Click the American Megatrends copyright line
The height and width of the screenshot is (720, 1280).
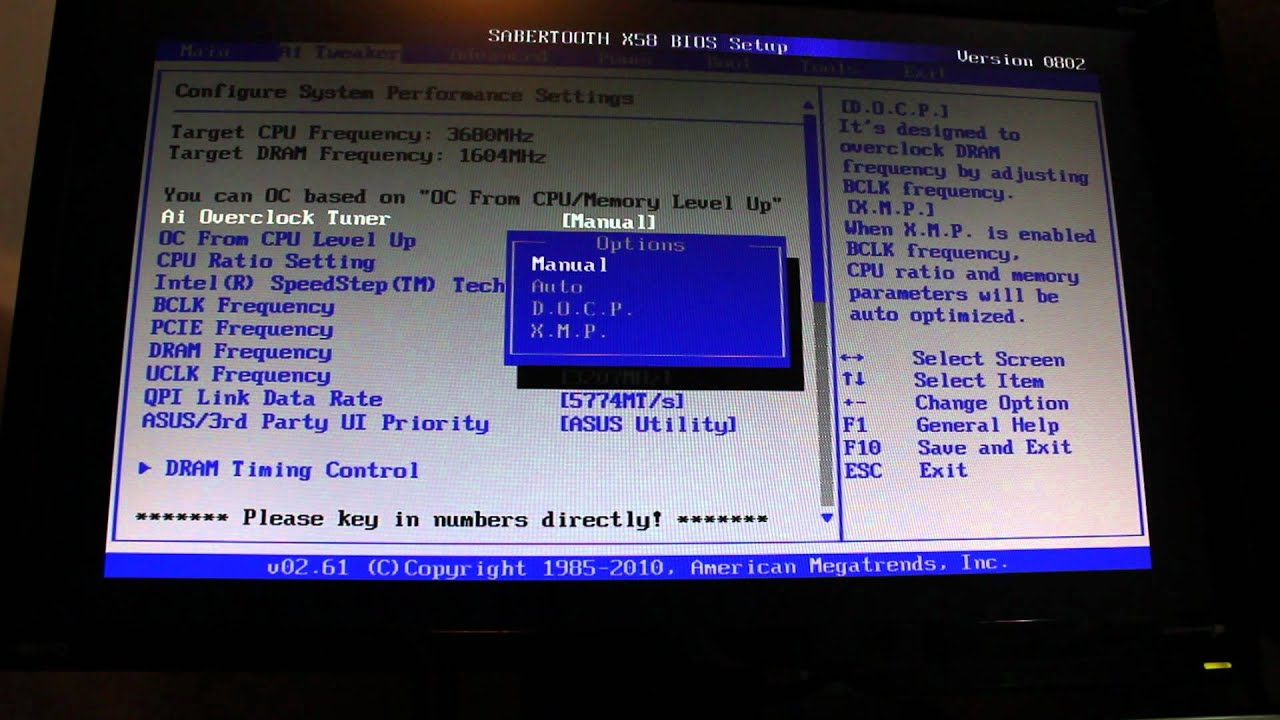click(x=637, y=566)
